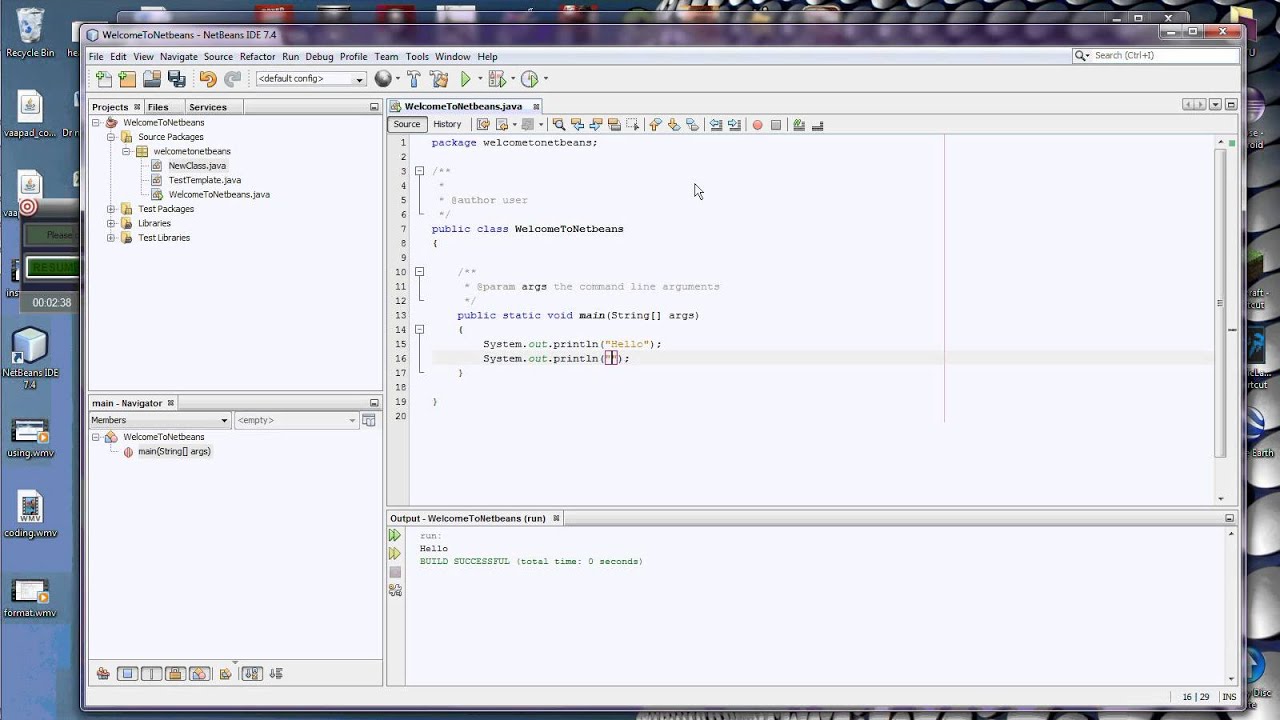The width and height of the screenshot is (1280, 720).
Task: Toggle Show Inner Classes in Navigator
Action: point(199,674)
